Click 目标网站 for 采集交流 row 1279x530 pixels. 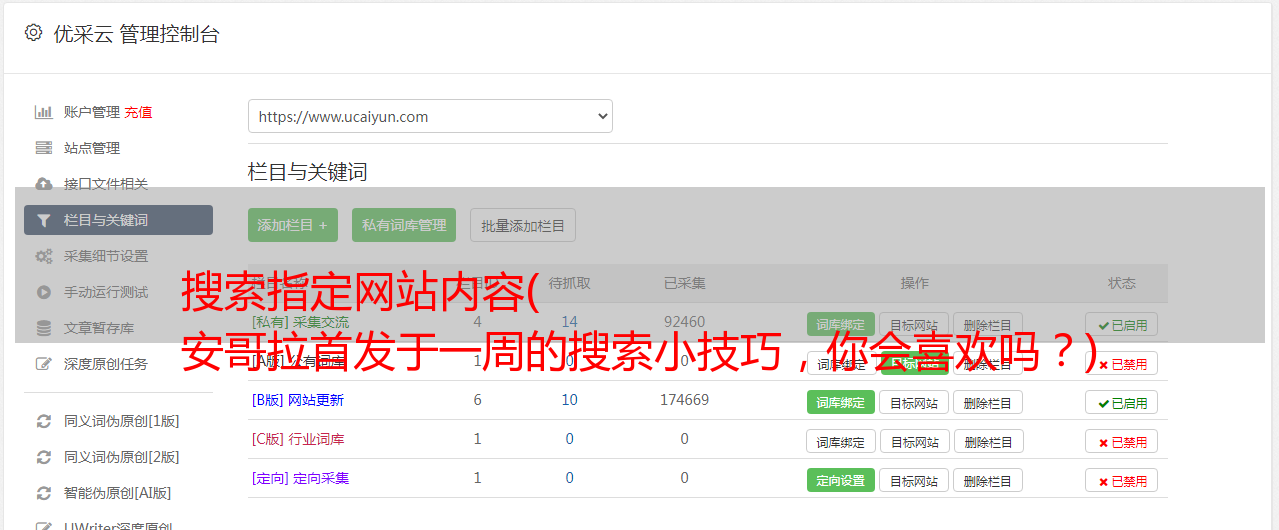914,324
